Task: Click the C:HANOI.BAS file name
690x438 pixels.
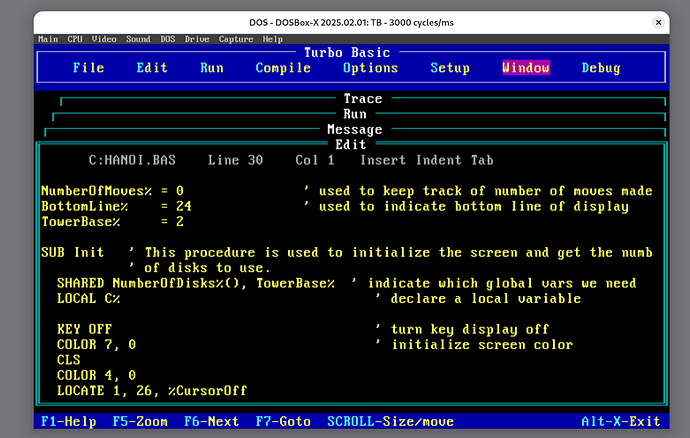Action: 132,160
